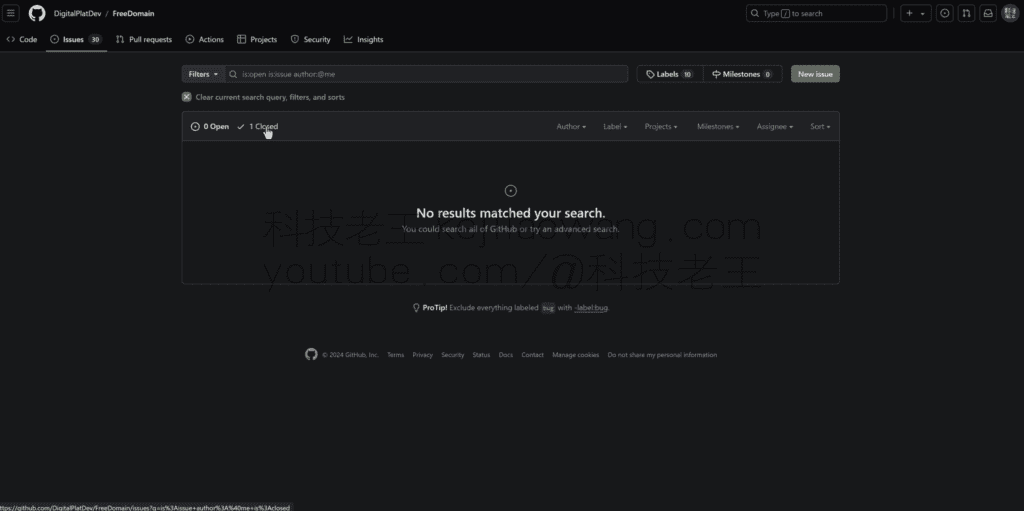Switch to the Insights tab
Image resolution: width=1024 pixels, height=511 pixels.
364,39
